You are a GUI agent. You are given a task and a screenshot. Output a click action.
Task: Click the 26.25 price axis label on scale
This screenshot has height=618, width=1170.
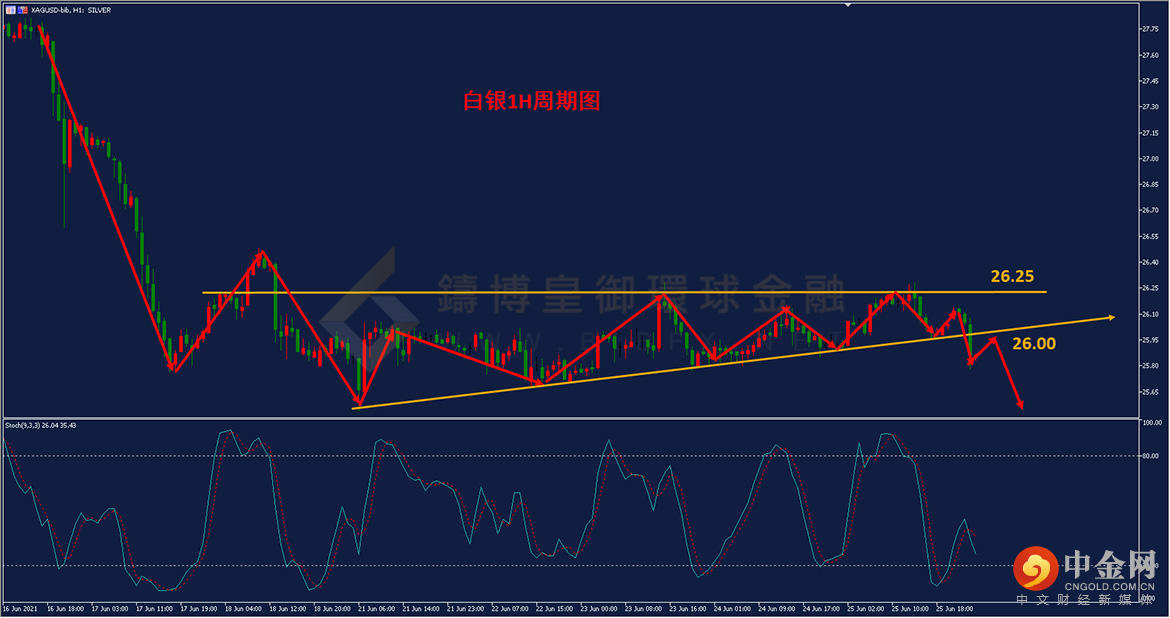coord(1150,288)
